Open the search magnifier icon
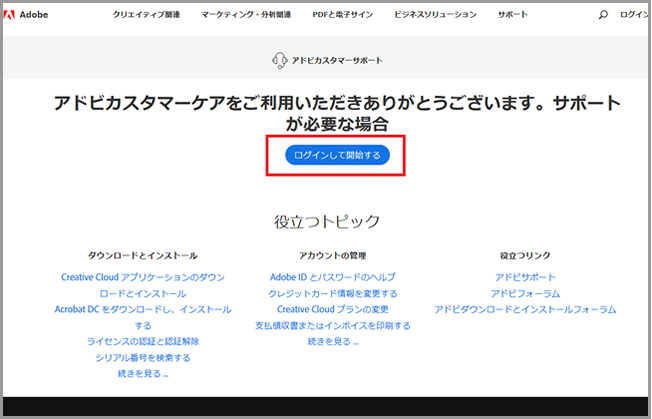Viewport: 652px width, 419px height. click(603, 15)
